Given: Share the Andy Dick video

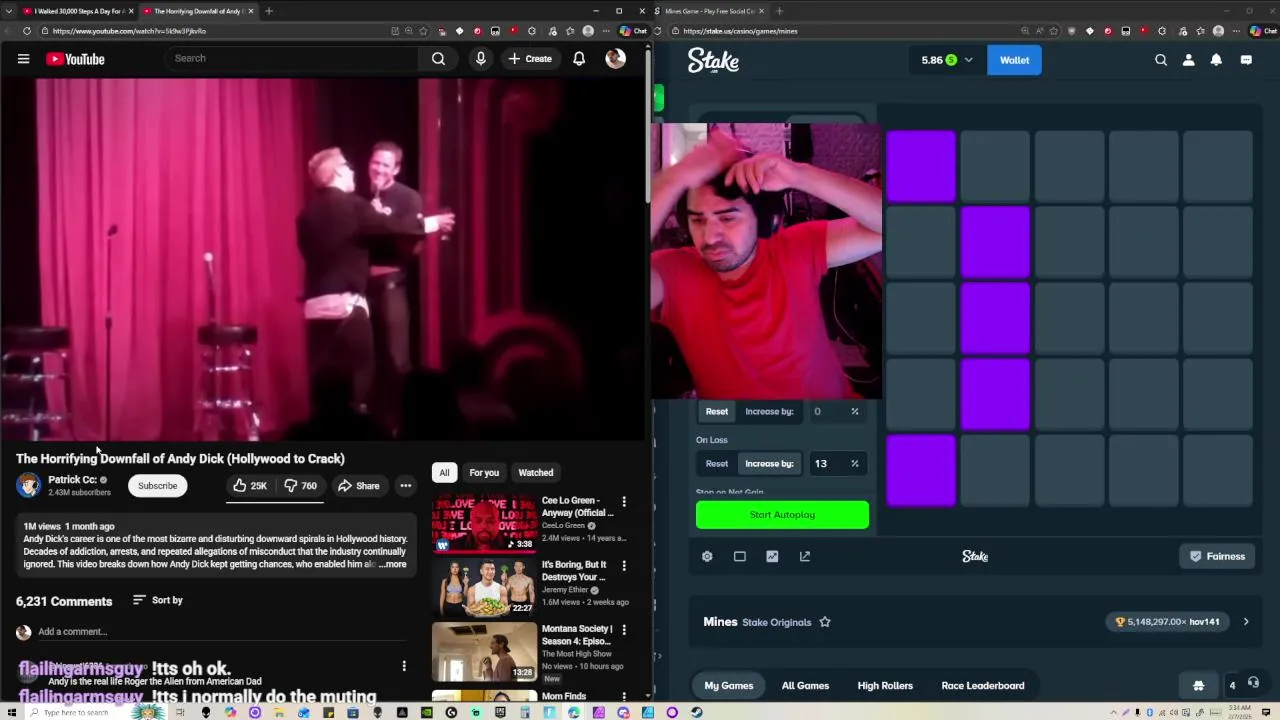Looking at the screenshot, I should point(358,486).
